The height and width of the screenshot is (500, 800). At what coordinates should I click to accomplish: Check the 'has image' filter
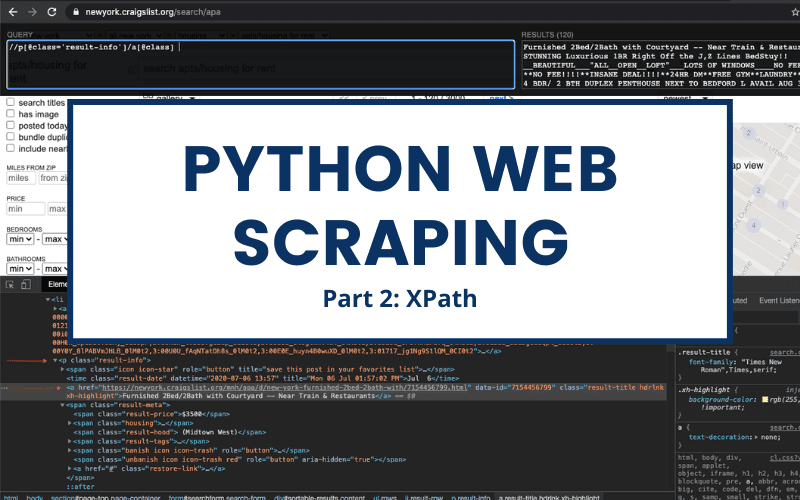tap(11, 115)
